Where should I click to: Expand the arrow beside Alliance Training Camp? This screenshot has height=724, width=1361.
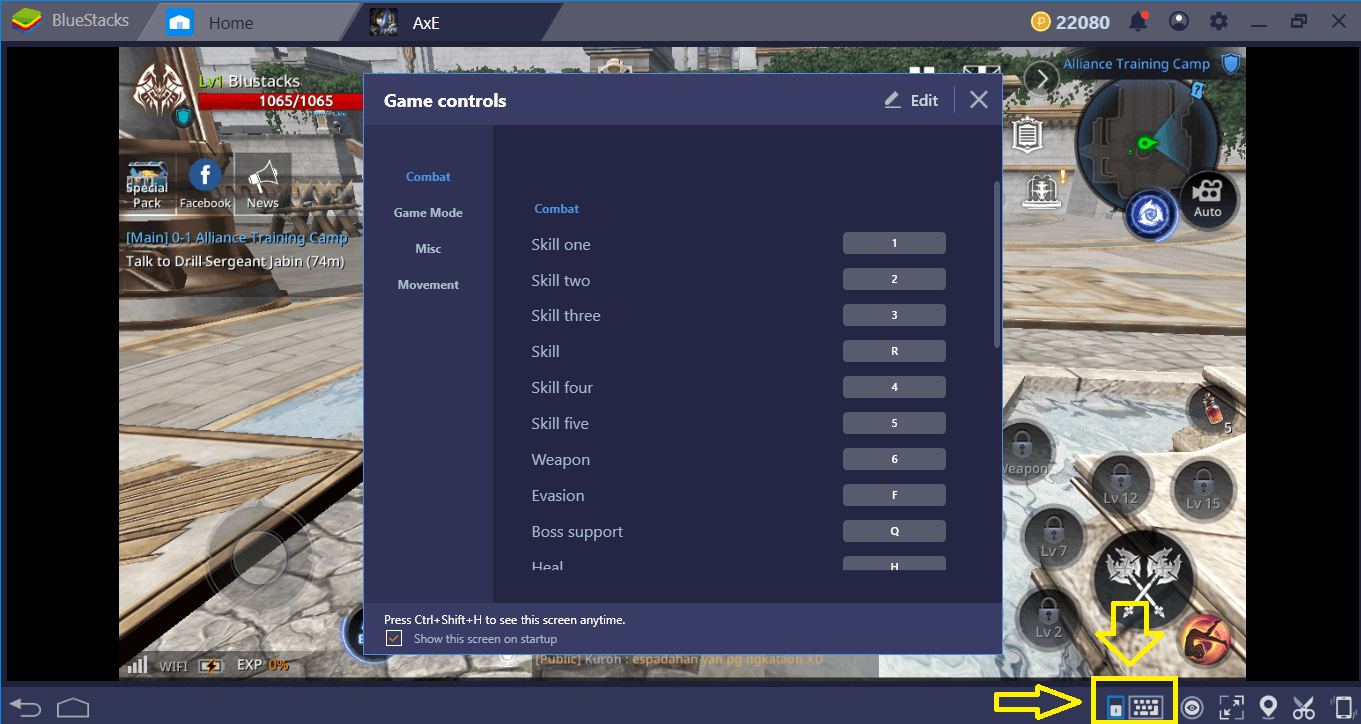coord(1042,78)
